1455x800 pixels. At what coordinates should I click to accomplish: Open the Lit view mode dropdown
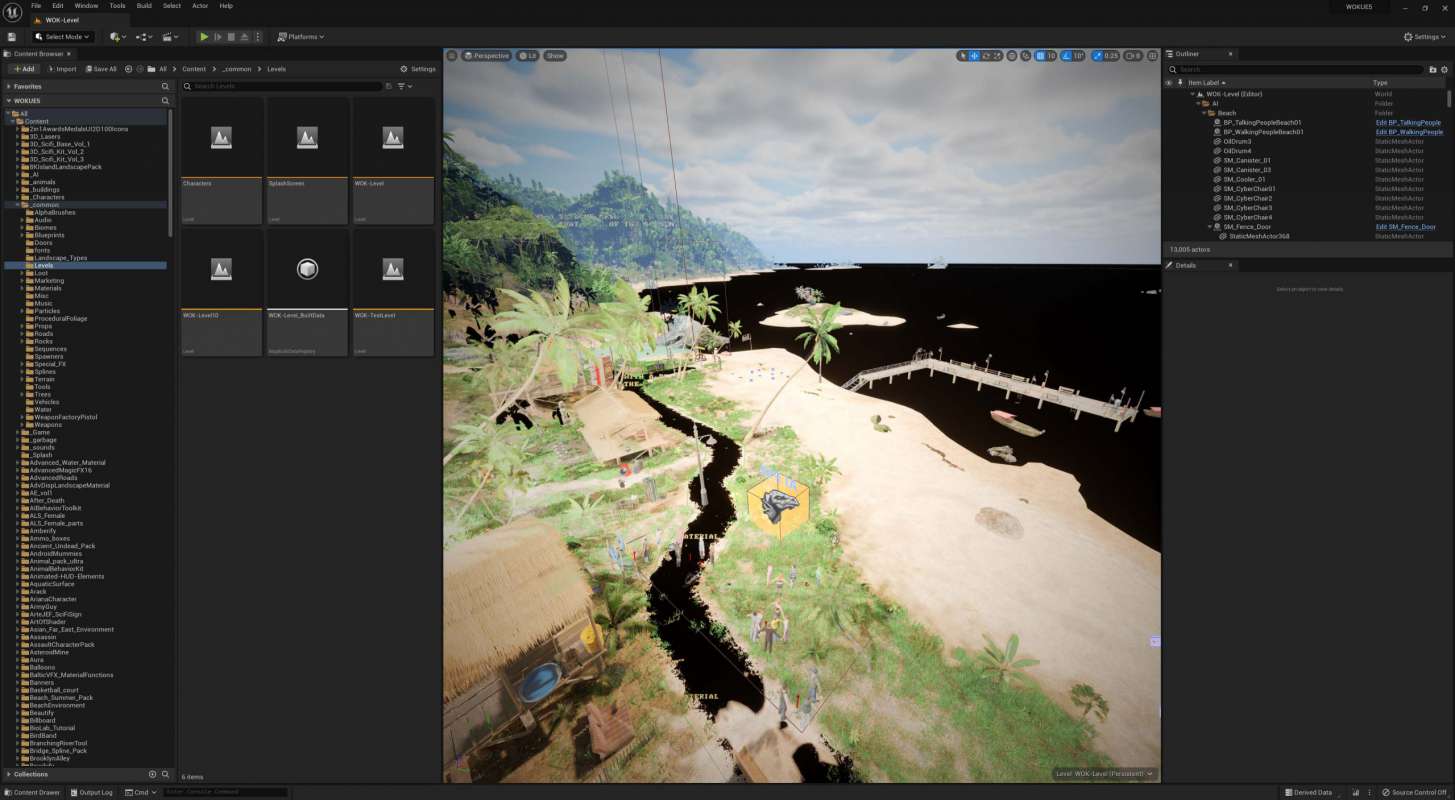click(528, 56)
